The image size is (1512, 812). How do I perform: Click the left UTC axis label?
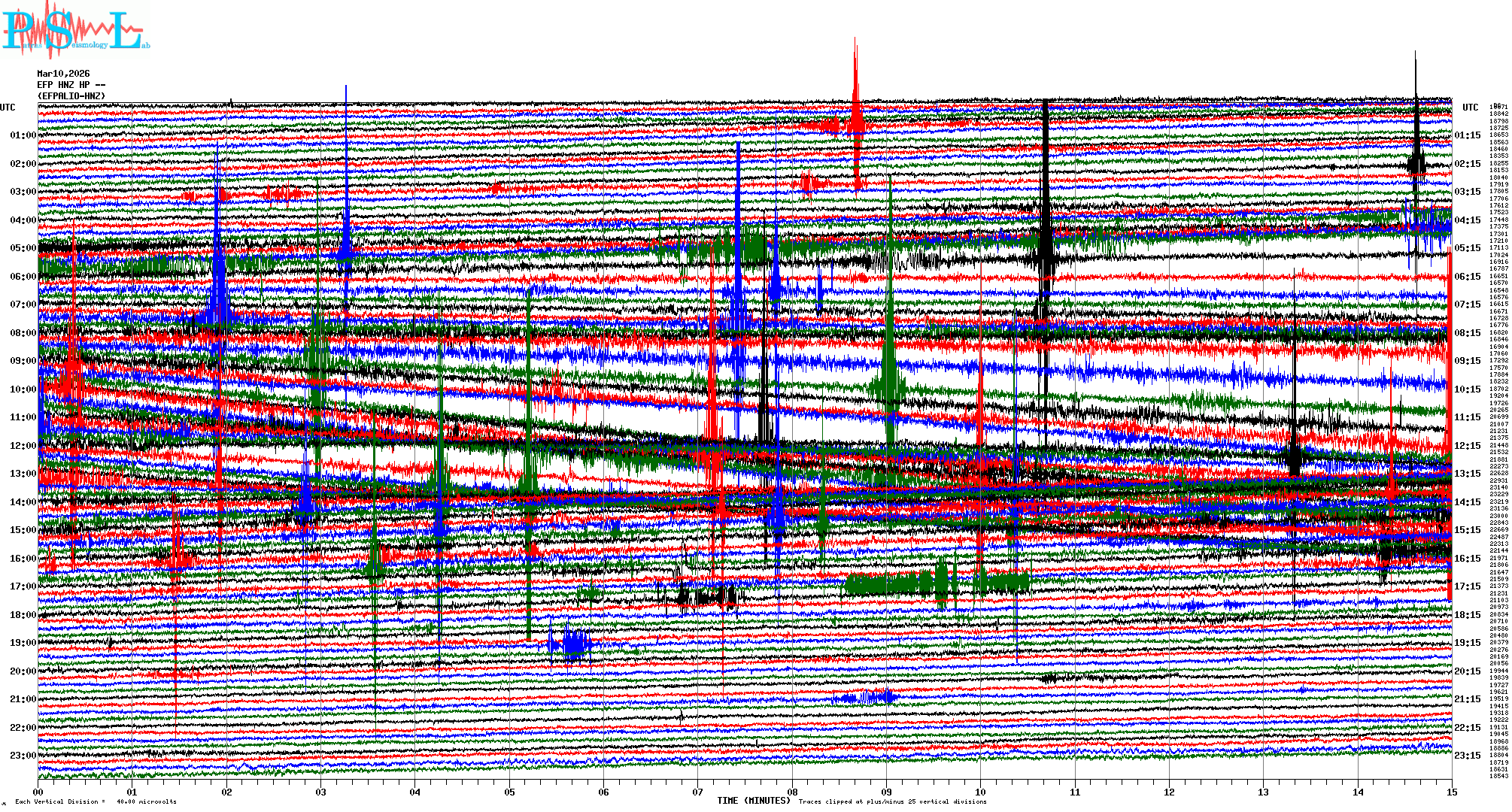click(8, 108)
